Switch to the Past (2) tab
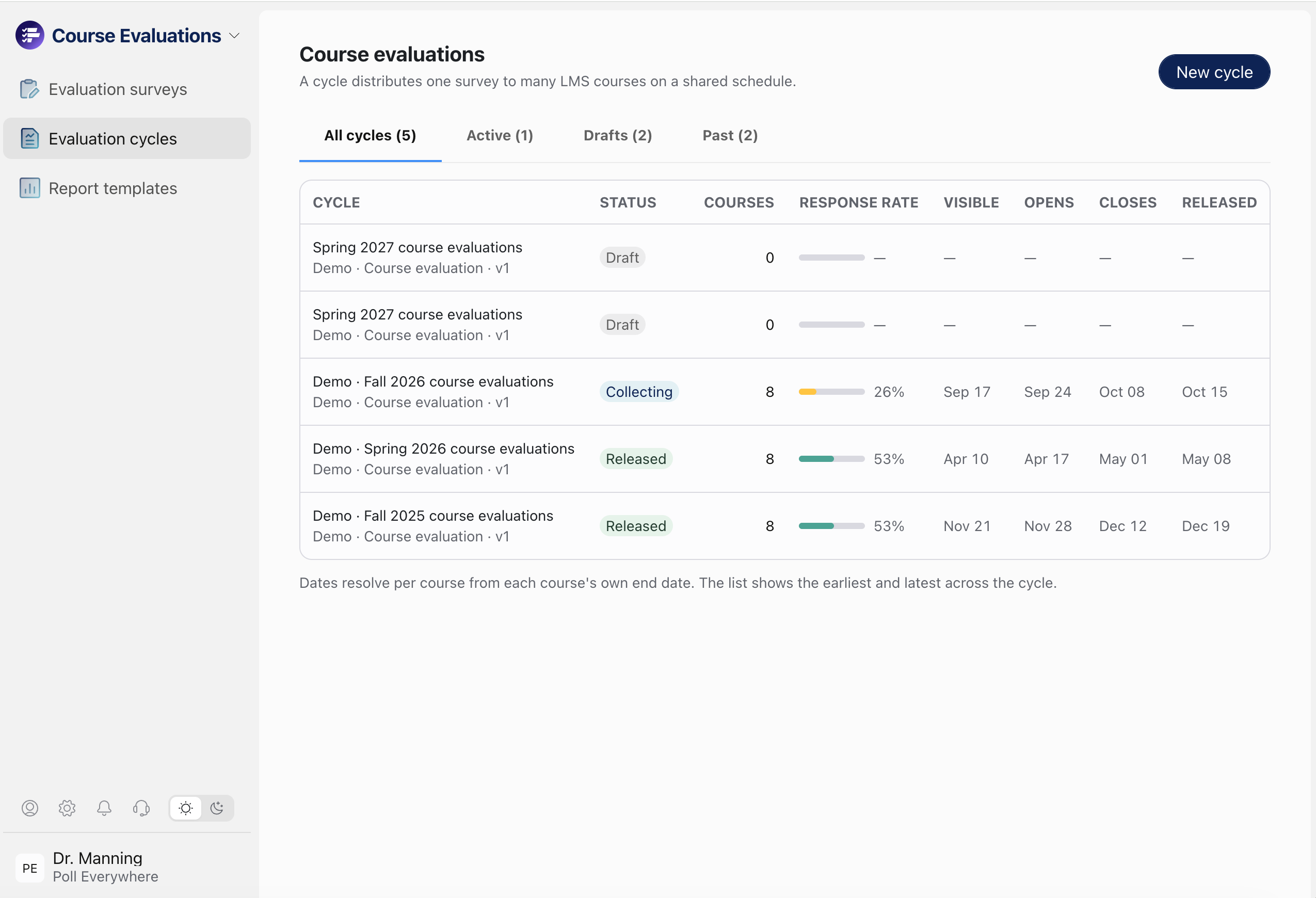1316x898 pixels. (x=730, y=135)
